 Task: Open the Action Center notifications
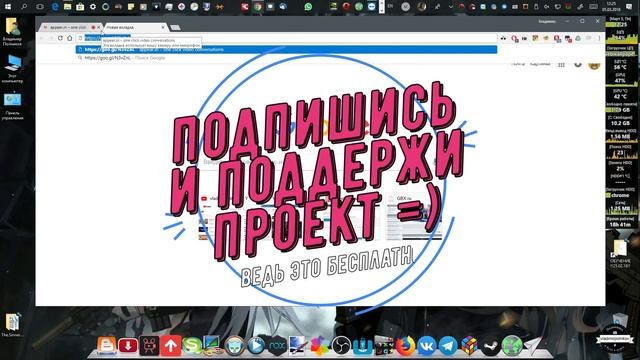tap(629, 7)
